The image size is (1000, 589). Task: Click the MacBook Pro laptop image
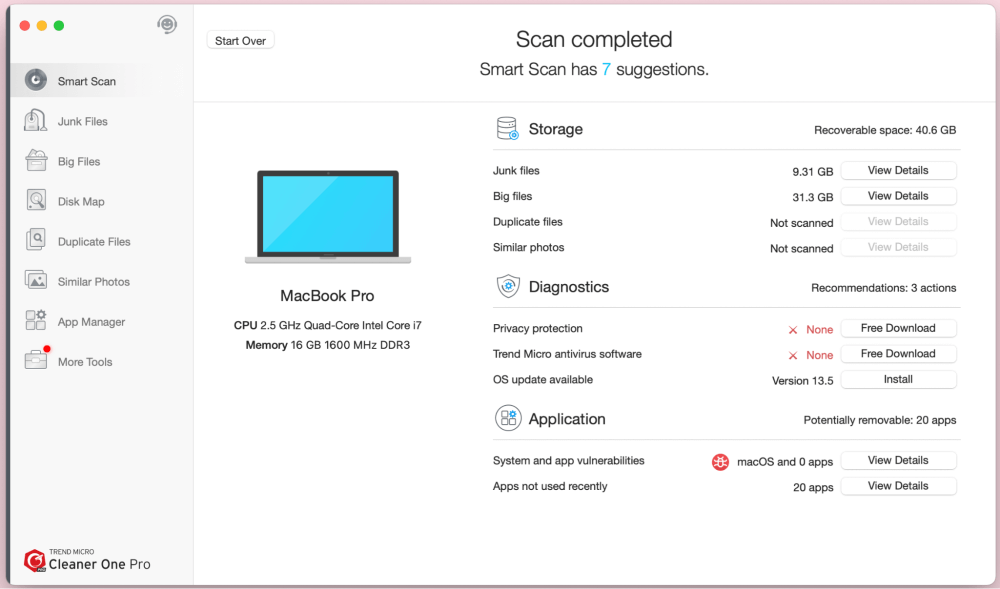(328, 217)
